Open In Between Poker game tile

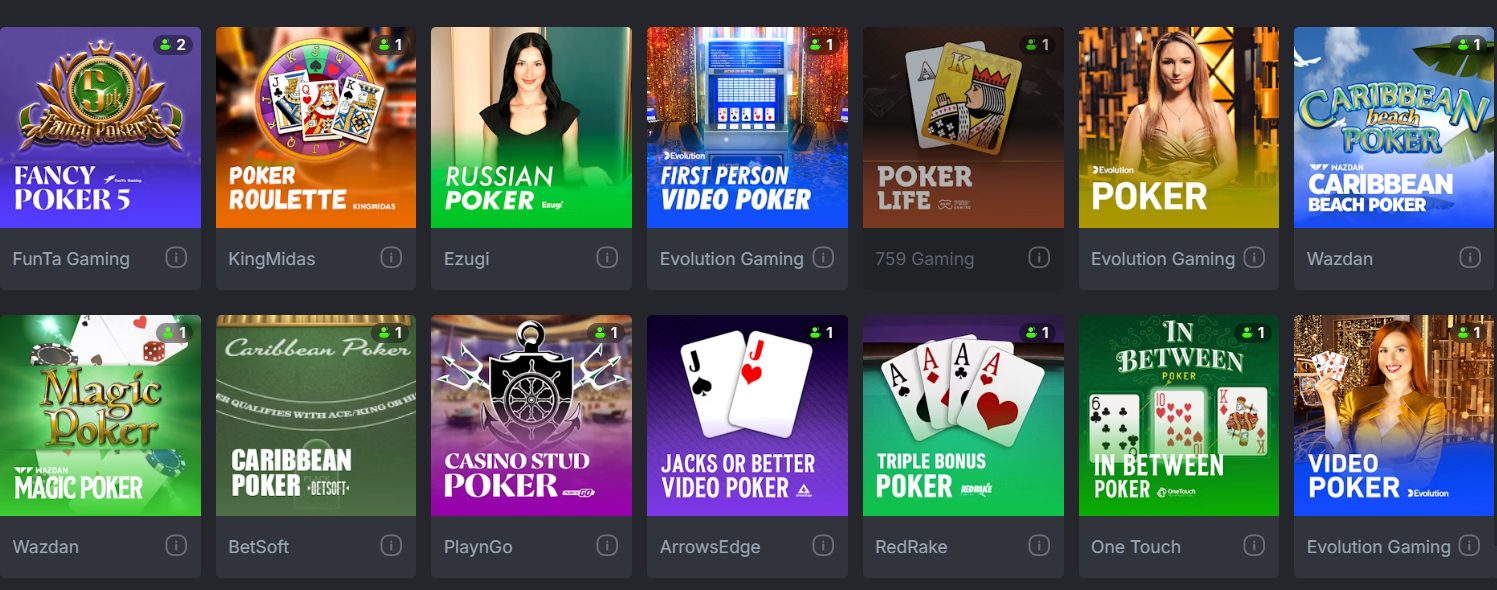click(1179, 416)
